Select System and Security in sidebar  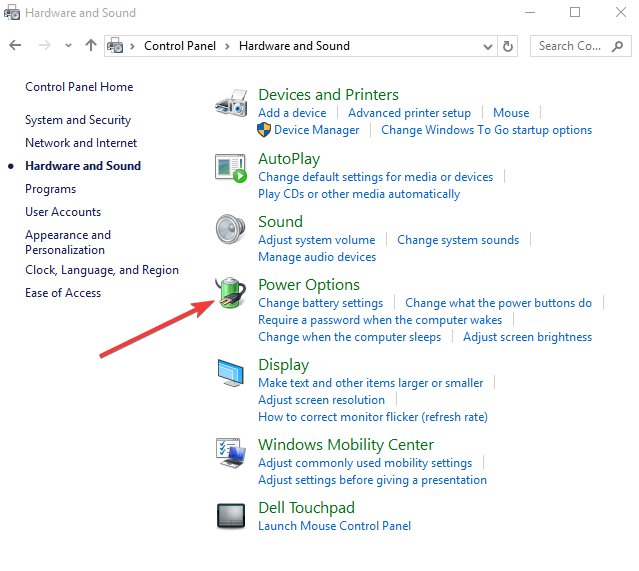point(78,120)
